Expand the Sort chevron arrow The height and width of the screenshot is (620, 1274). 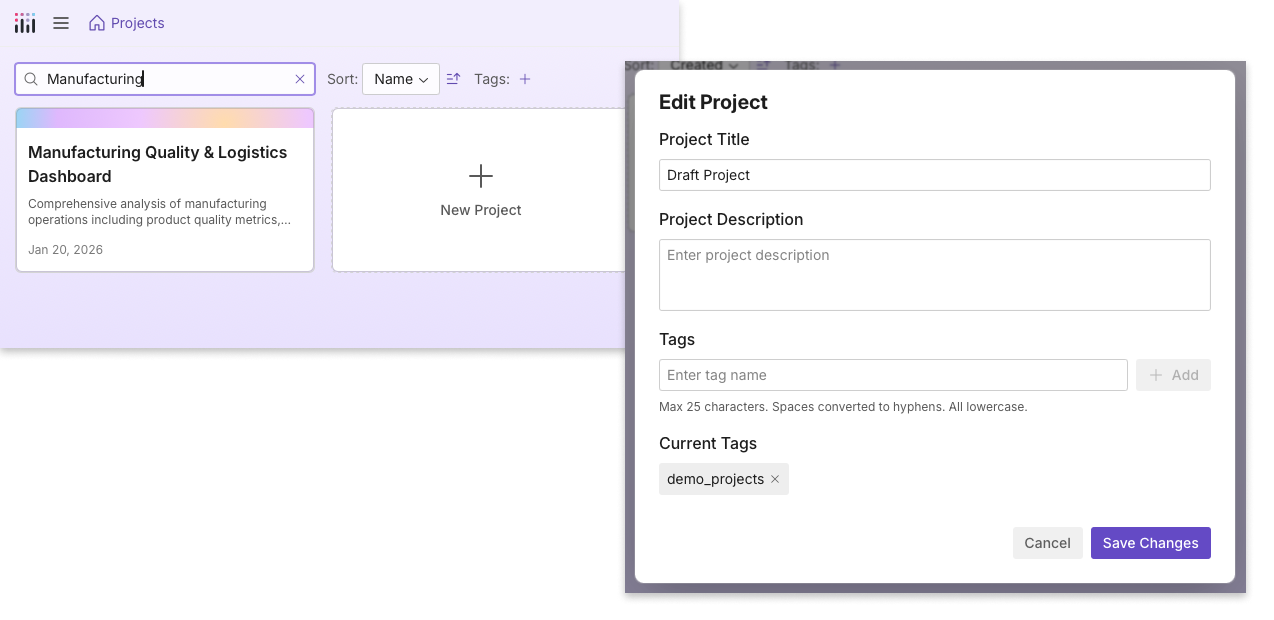pyautogui.click(x=424, y=80)
